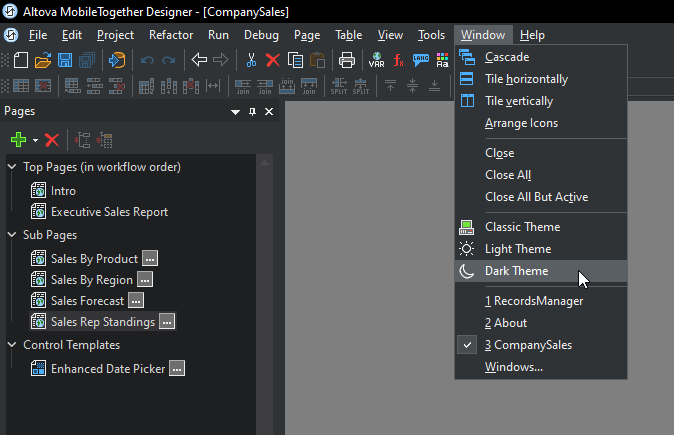Select Sales Rep Standings subpage

[103, 322]
